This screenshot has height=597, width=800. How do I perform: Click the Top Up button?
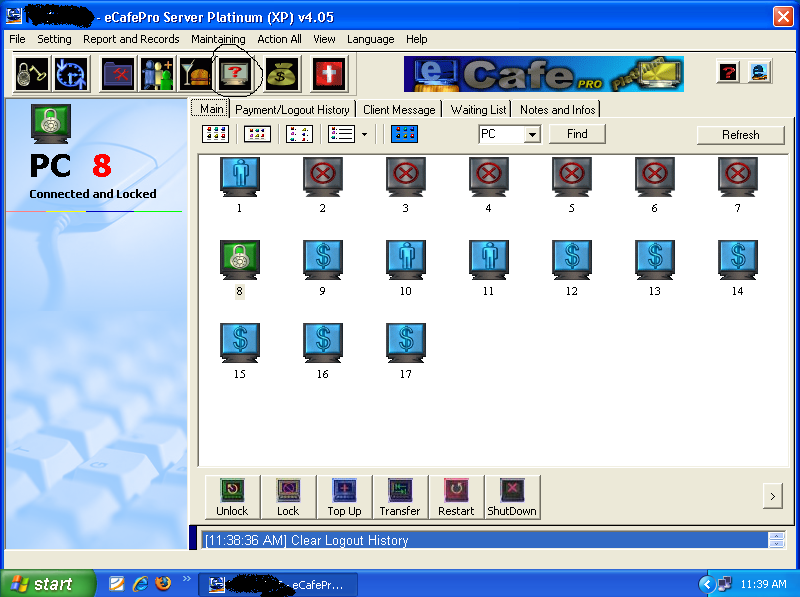pos(344,498)
